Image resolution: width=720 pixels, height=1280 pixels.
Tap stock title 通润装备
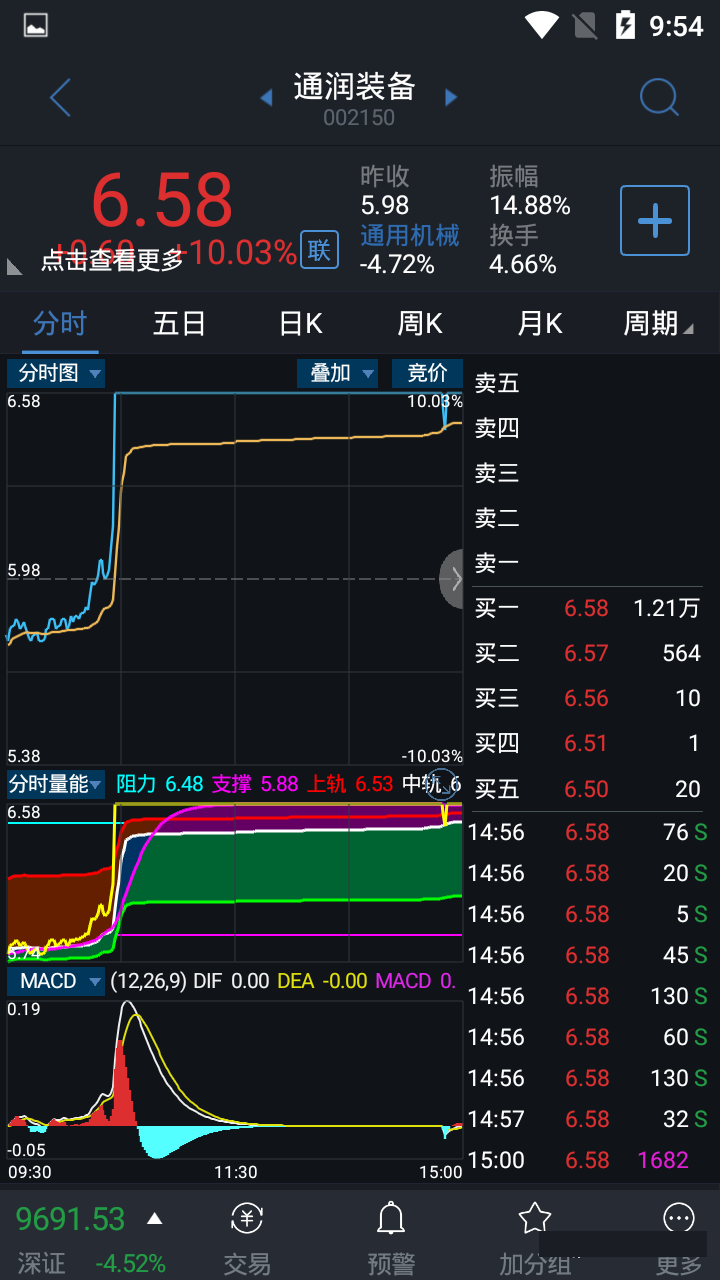355,87
